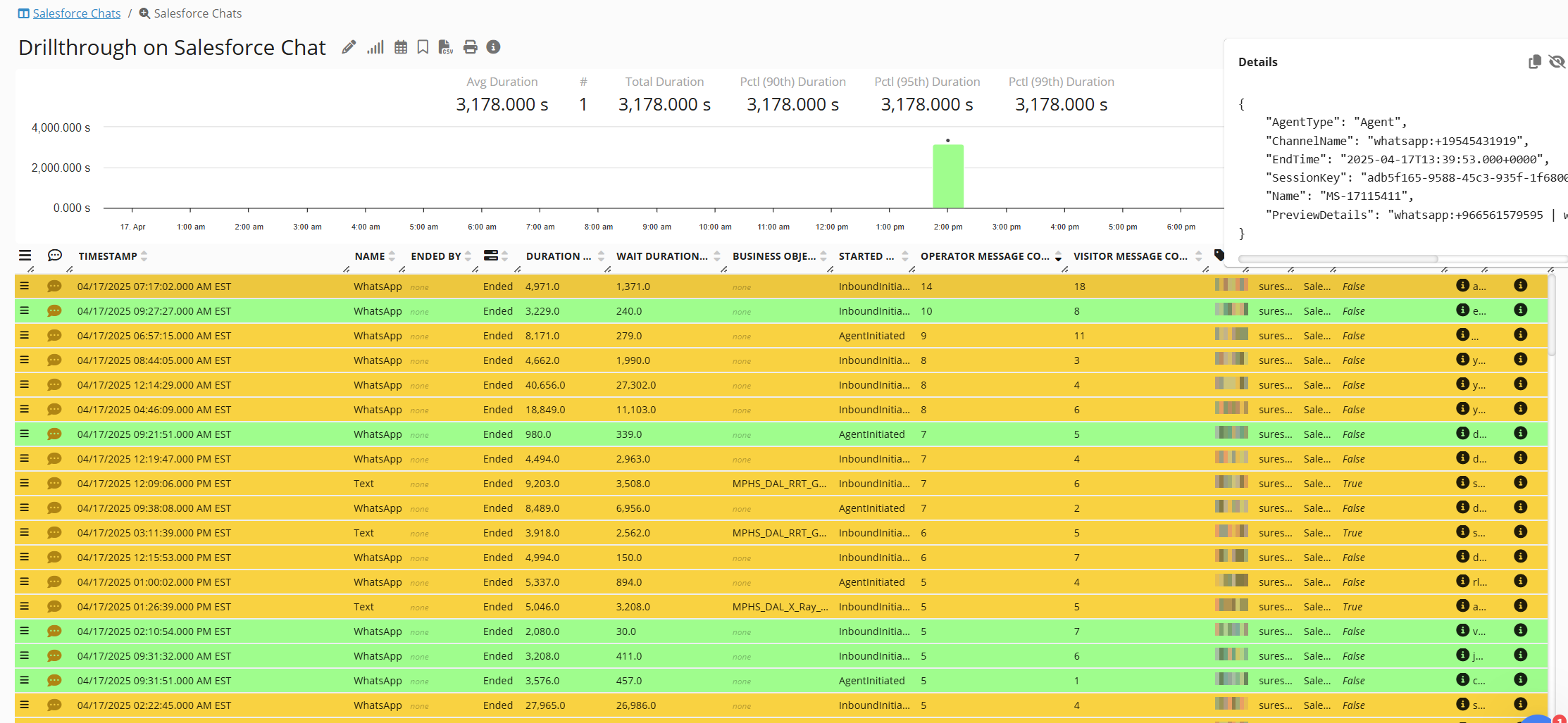This screenshot has height=723, width=1568.
Task: Open the signal bars chart icon
Action: 375,47
